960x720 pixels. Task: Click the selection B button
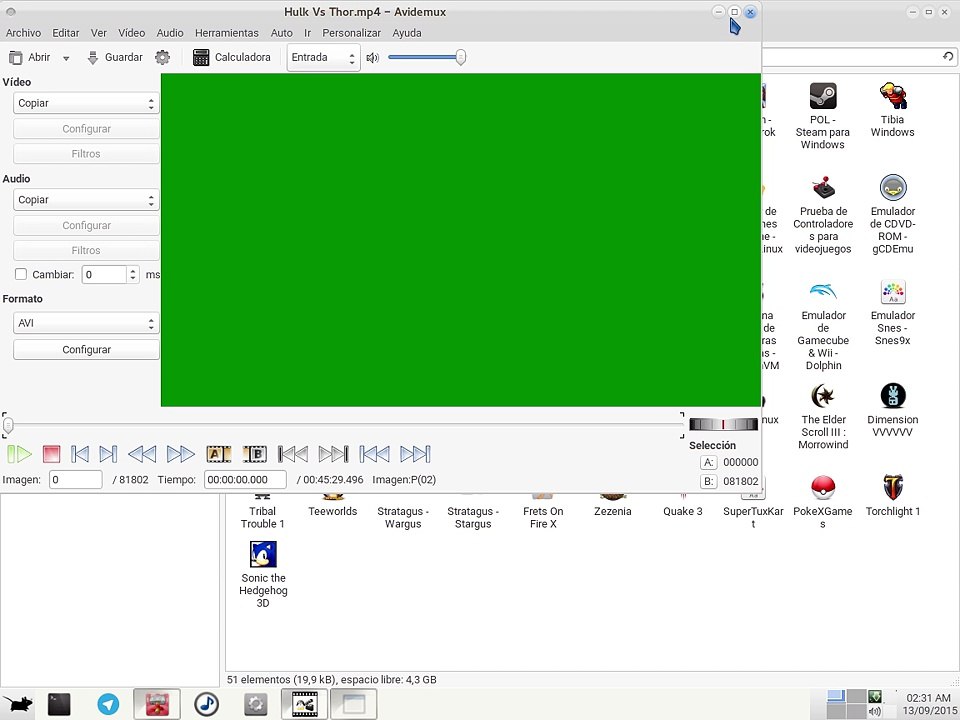click(x=708, y=482)
